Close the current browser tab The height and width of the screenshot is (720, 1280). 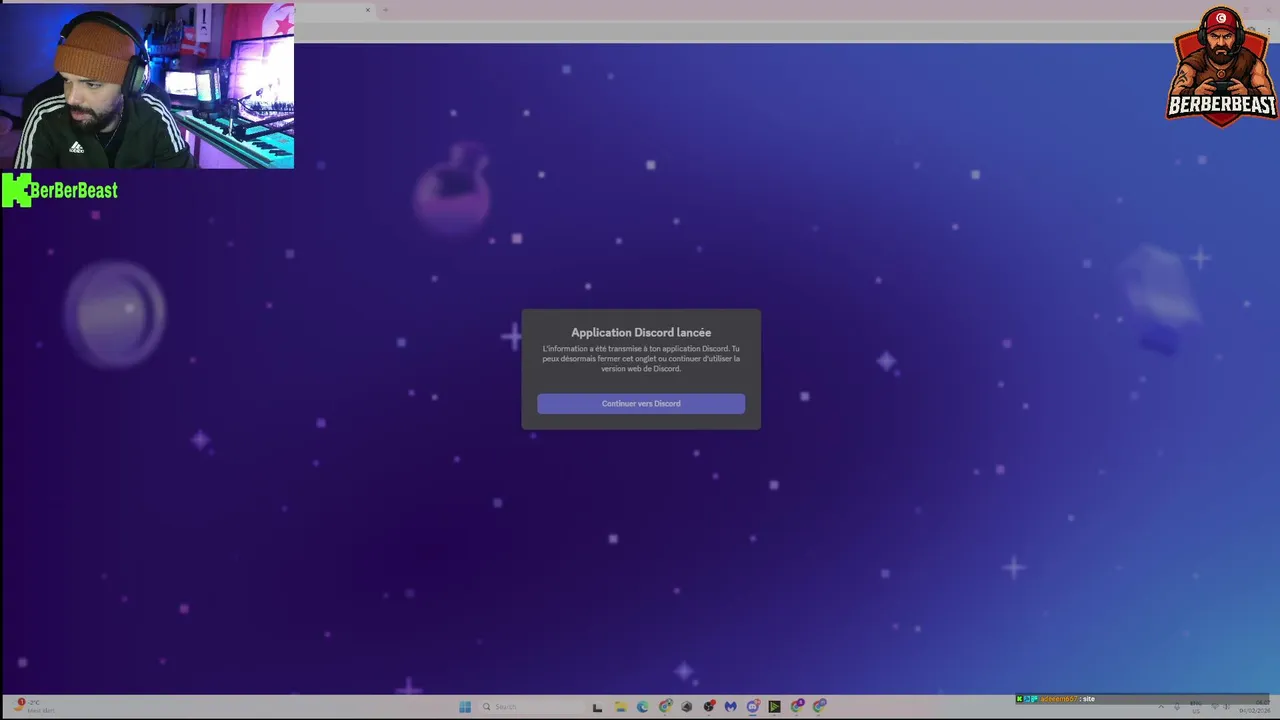tap(367, 10)
